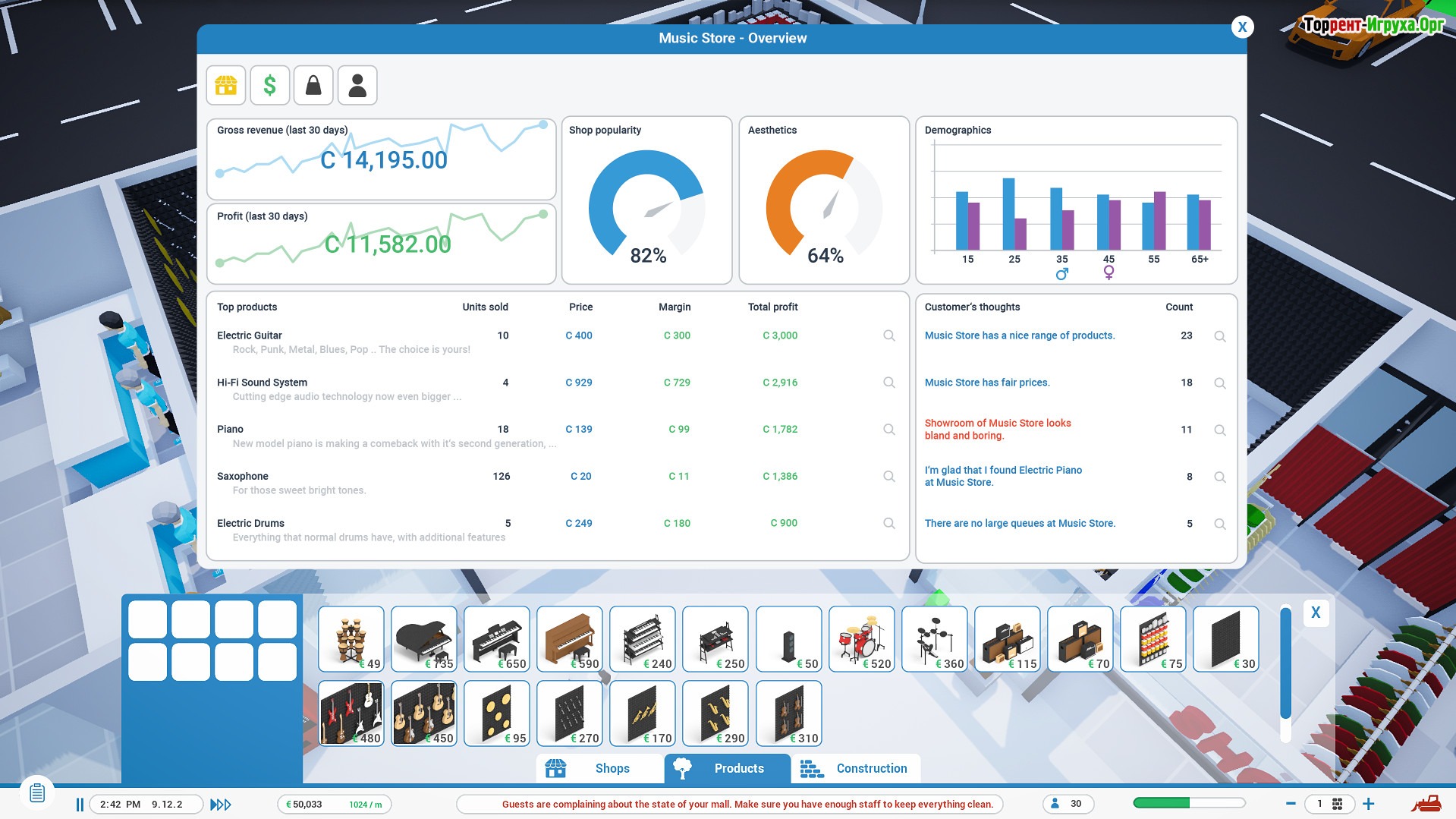
Task: Pause the game
Action: [x=80, y=804]
